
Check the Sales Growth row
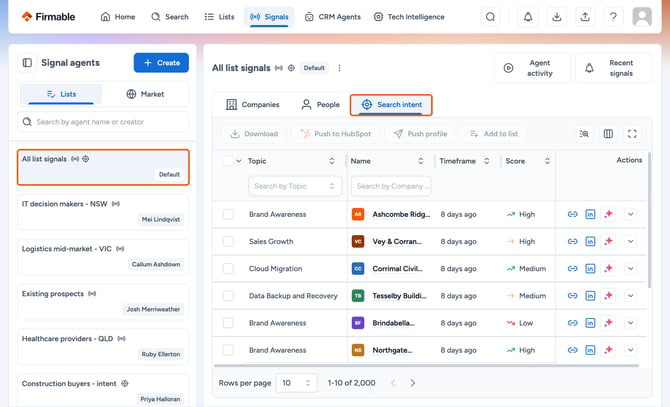point(228,241)
